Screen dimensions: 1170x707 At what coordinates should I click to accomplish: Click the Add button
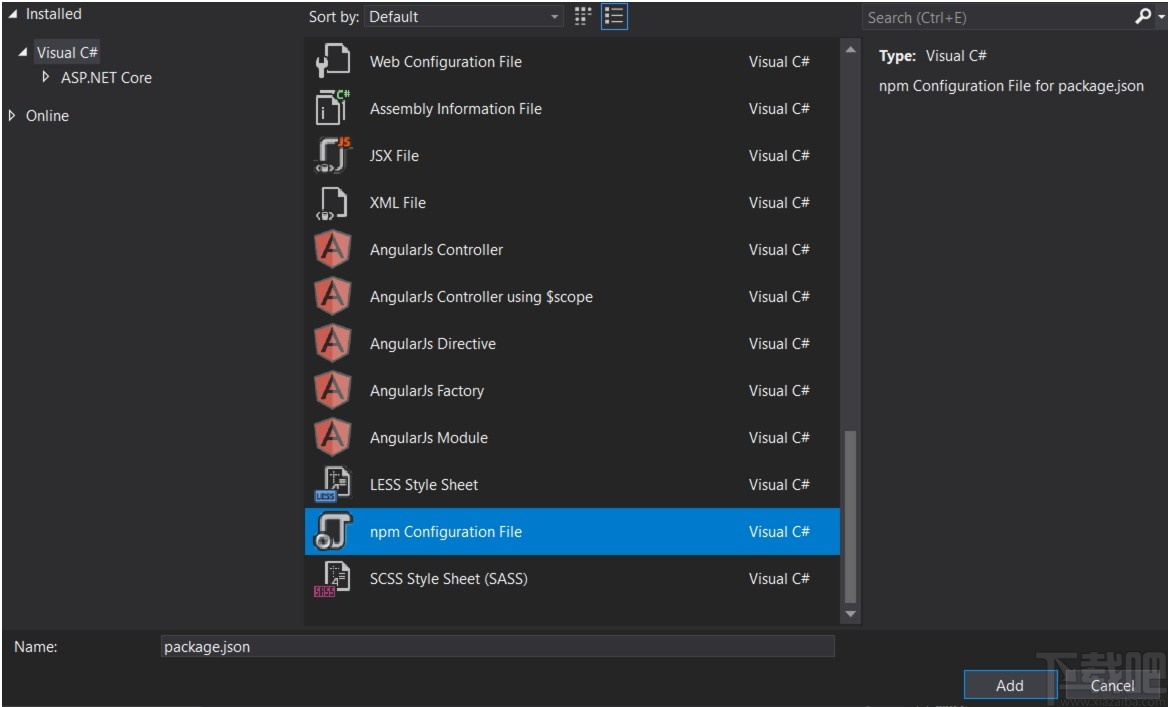click(x=1009, y=685)
